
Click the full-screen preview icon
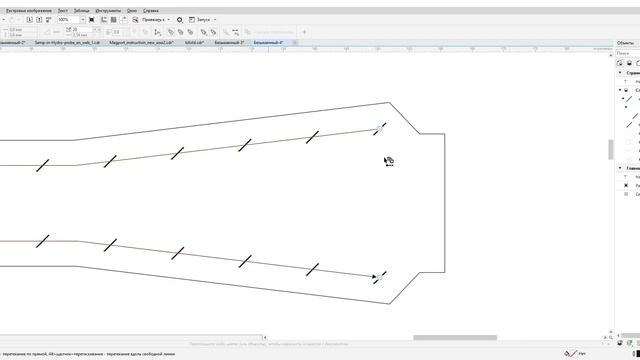92,20
